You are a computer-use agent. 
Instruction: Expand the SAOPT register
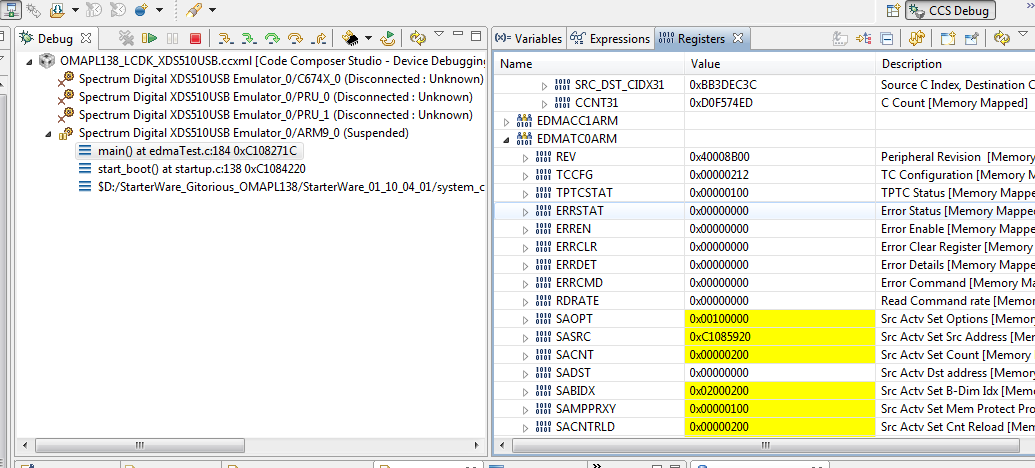pos(525,319)
